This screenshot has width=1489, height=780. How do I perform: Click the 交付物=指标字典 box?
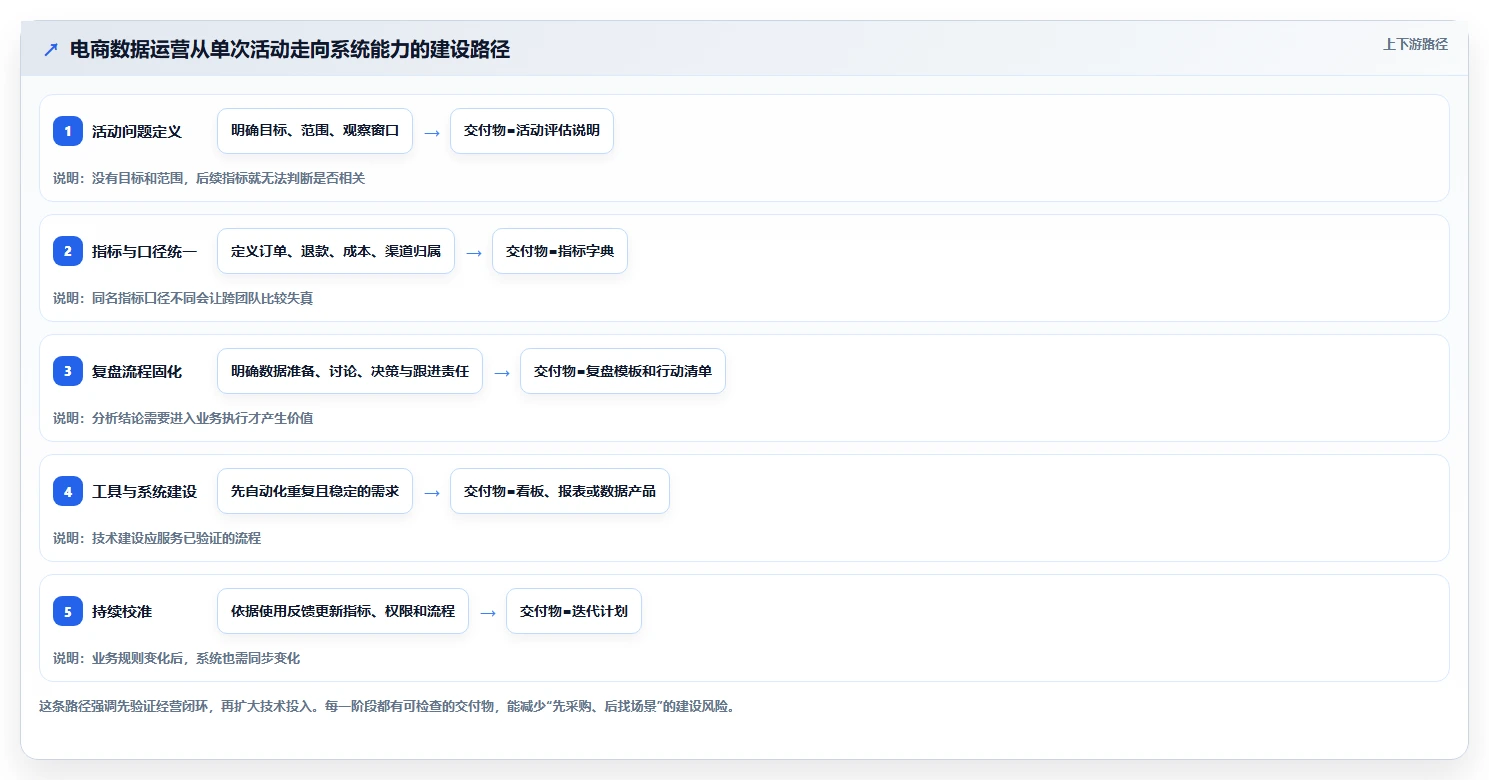pos(560,251)
